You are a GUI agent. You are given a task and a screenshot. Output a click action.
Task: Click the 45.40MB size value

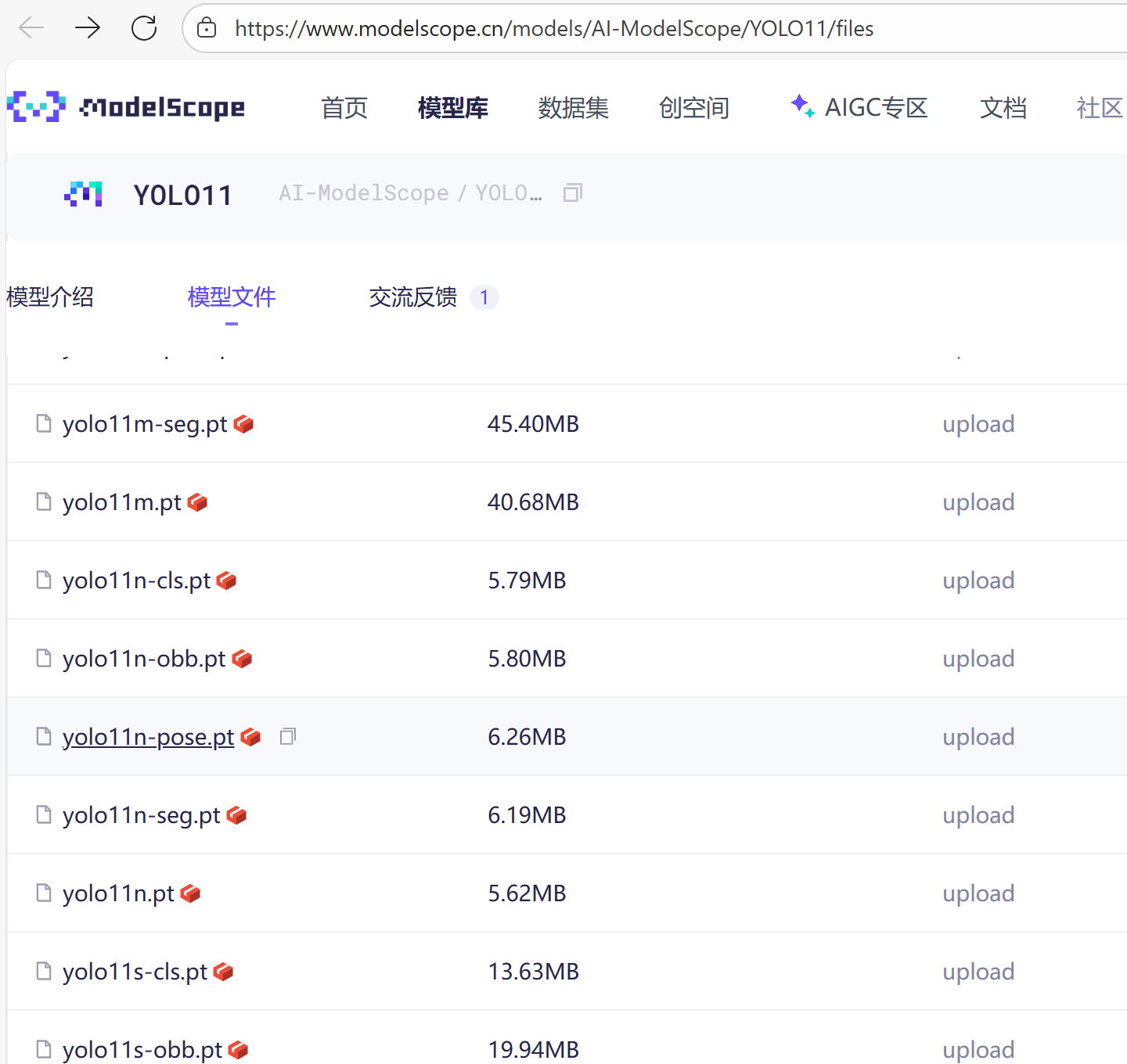pos(533,424)
